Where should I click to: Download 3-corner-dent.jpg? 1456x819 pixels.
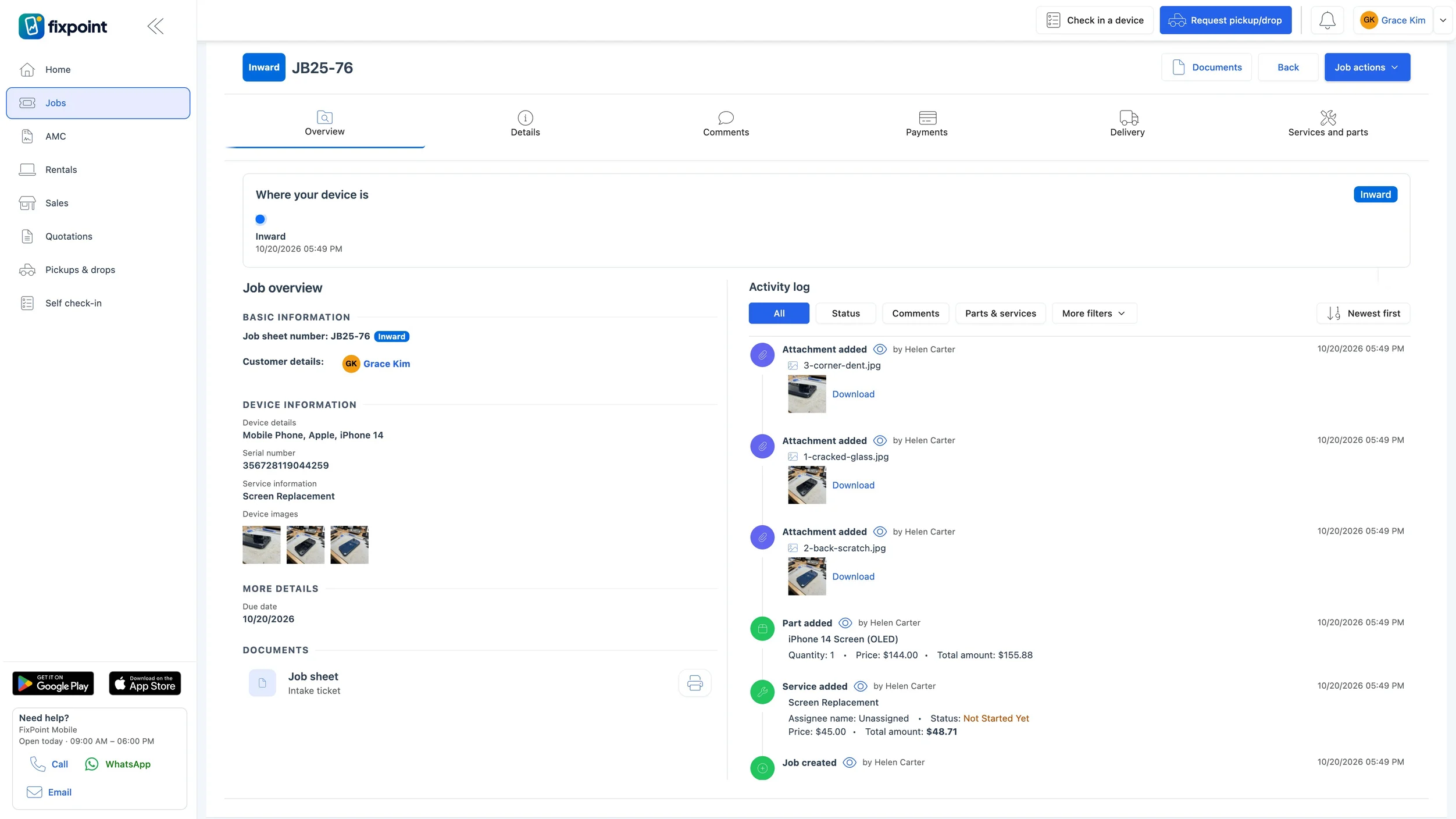tap(853, 394)
